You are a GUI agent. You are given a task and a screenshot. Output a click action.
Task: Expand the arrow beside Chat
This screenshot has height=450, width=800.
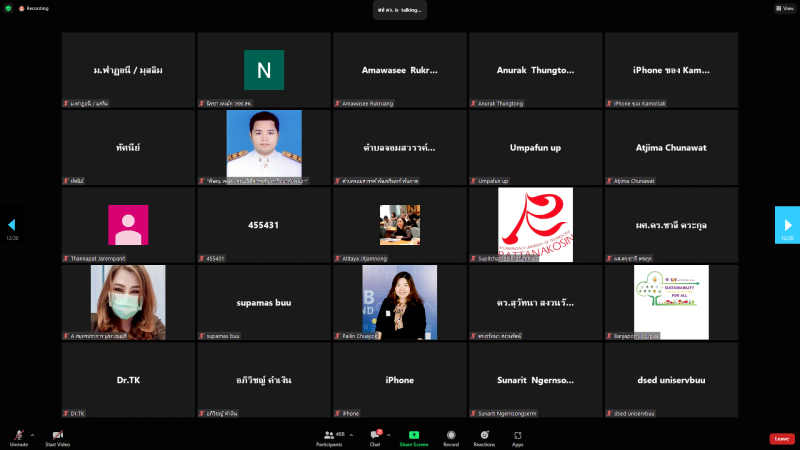point(390,434)
